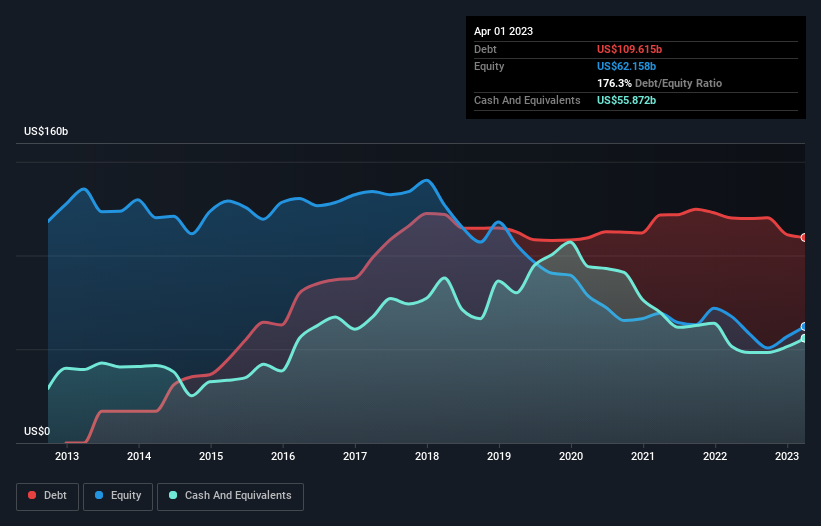This screenshot has width=821, height=526.
Task: Click the 176.3% Debt/Equity Ratio text
Action: pos(659,83)
